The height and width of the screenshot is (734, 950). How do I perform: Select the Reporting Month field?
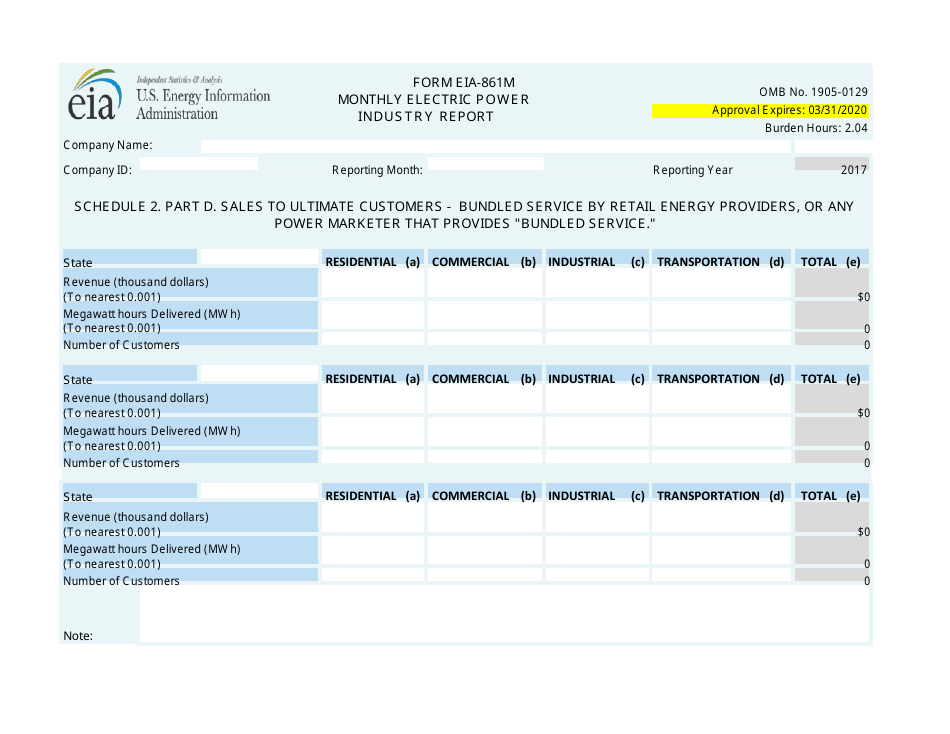point(487,163)
